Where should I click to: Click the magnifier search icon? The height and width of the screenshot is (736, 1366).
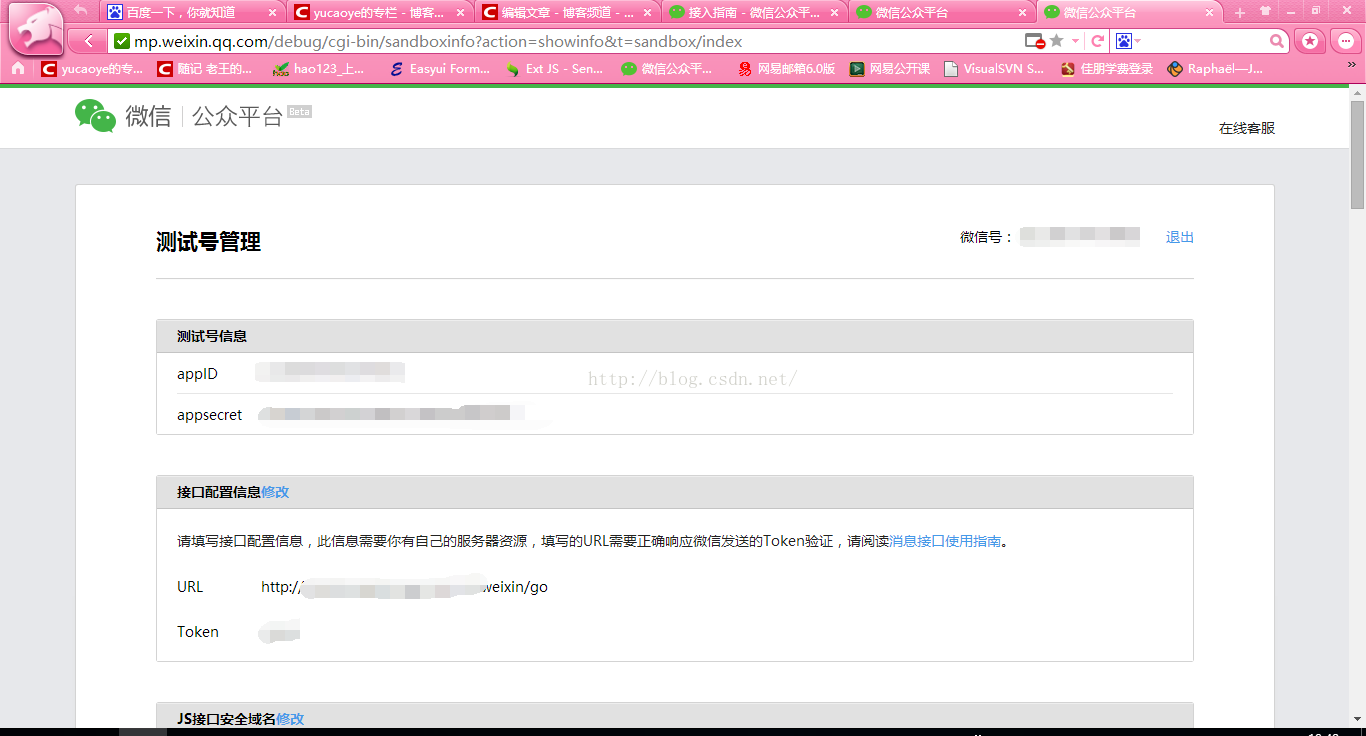[x=1277, y=41]
